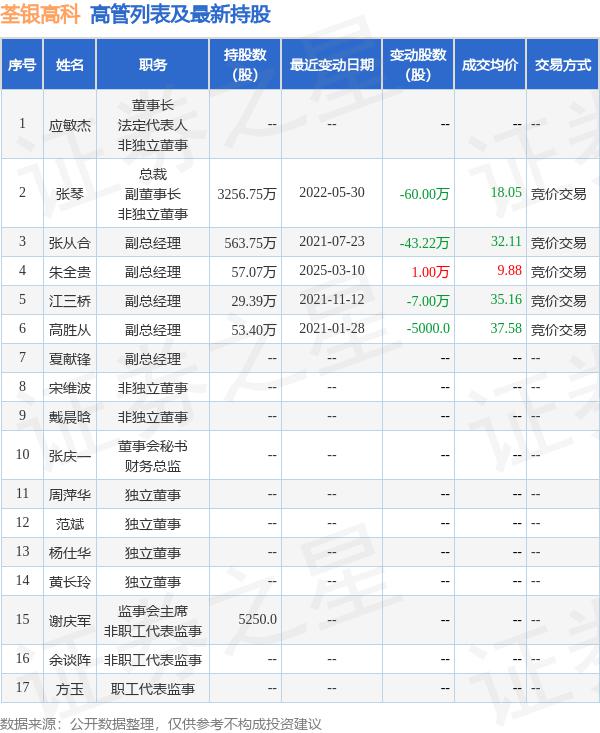Click on 张琴 in the name column
Screen dimensions: 600x733
[70, 194]
